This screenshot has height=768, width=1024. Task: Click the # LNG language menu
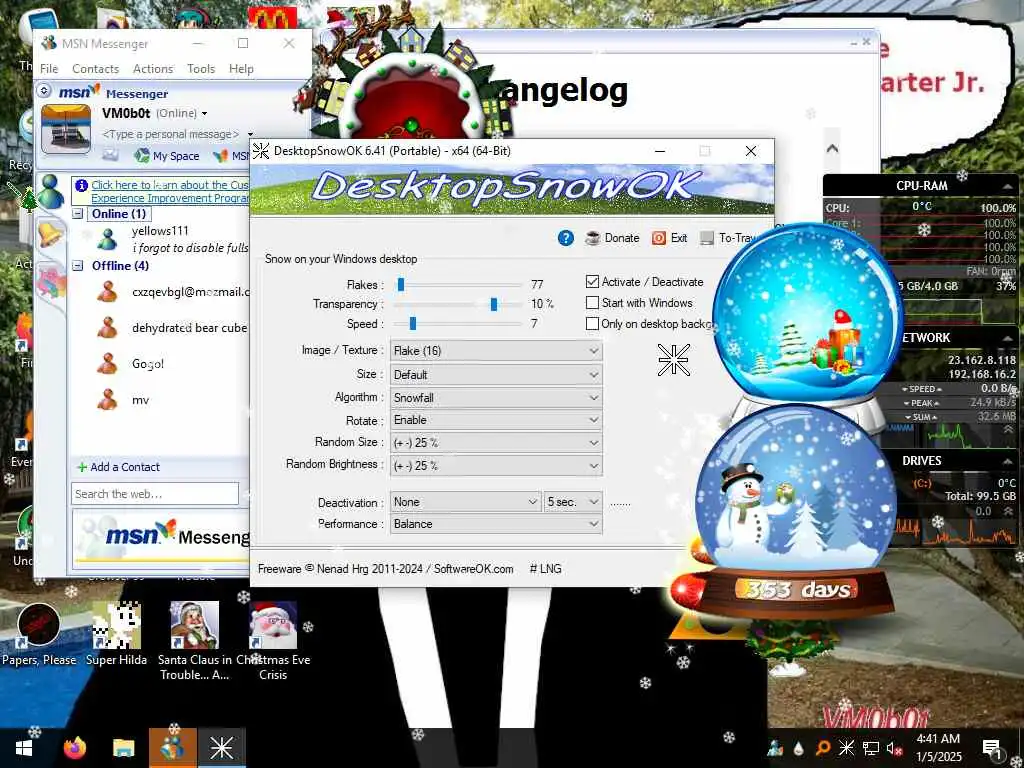[545, 569]
